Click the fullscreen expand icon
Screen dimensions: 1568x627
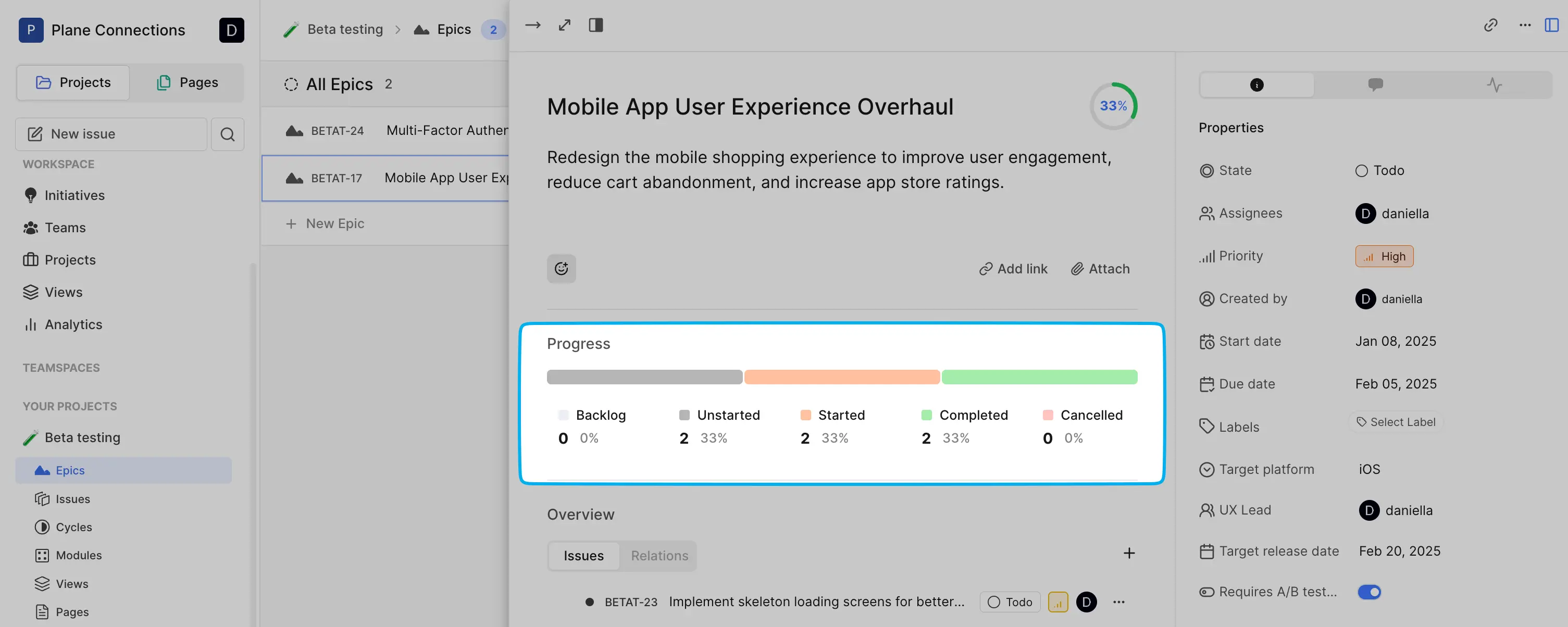click(x=564, y=25)
